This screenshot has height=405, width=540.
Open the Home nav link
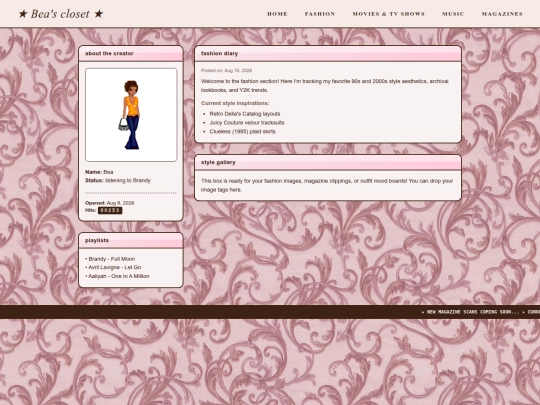click(277, 14)
